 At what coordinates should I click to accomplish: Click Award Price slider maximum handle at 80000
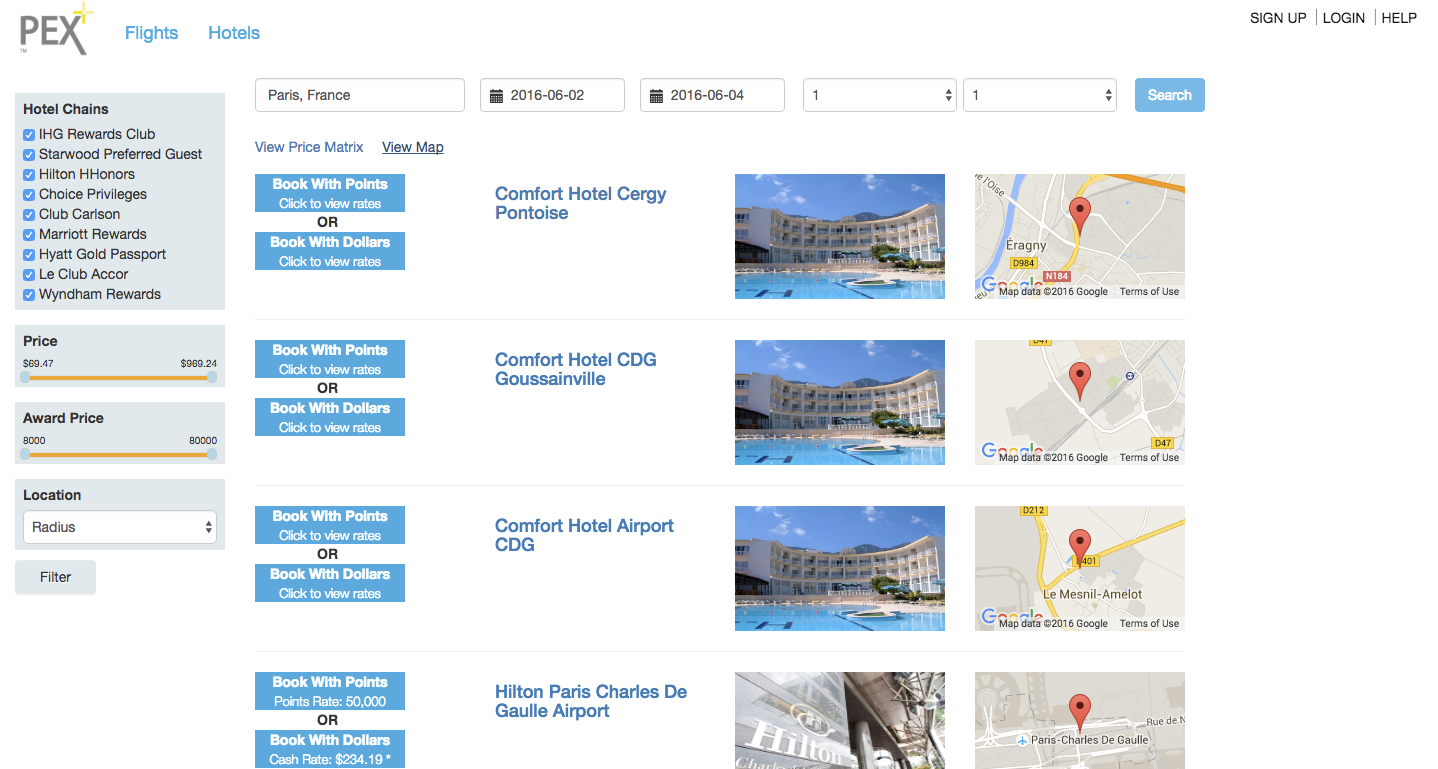click(212, 454)
